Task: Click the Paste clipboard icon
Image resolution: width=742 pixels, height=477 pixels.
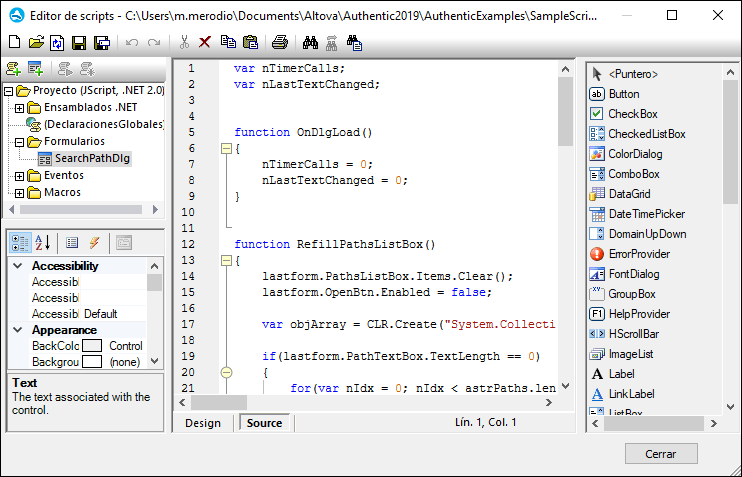Action: click(x=250, y=42)
